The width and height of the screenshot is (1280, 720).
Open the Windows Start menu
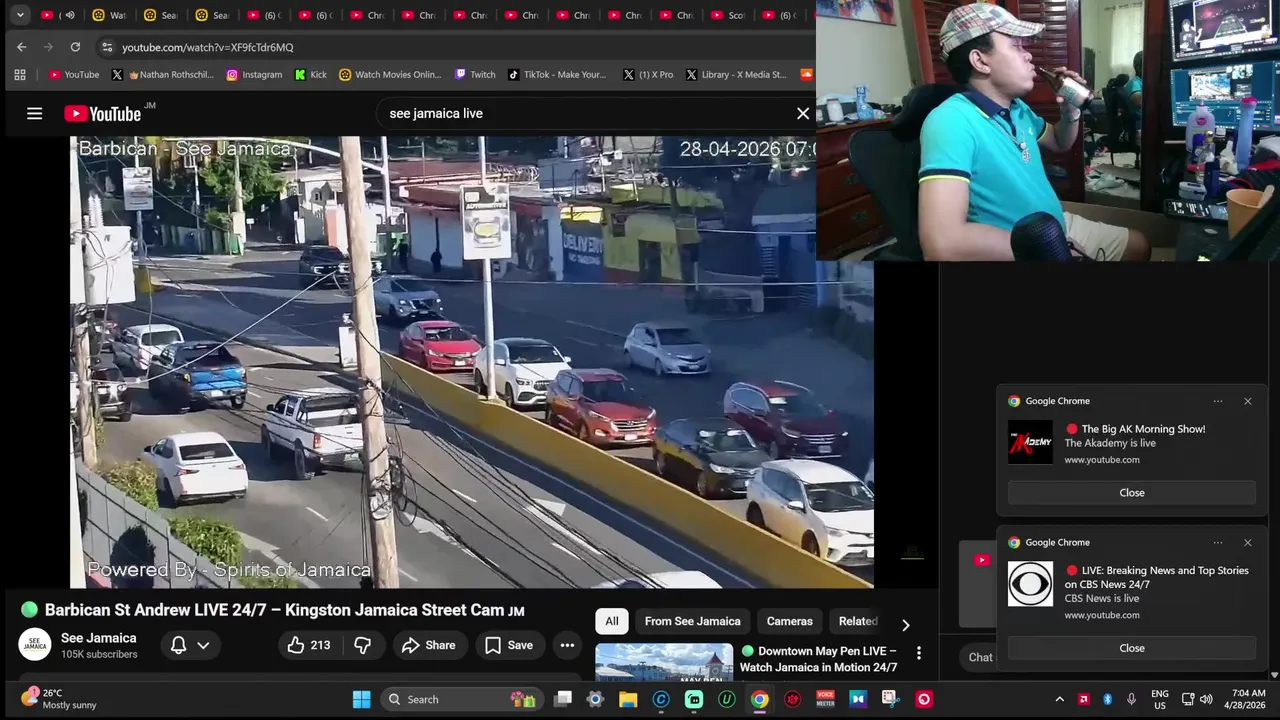click(361, 699)
